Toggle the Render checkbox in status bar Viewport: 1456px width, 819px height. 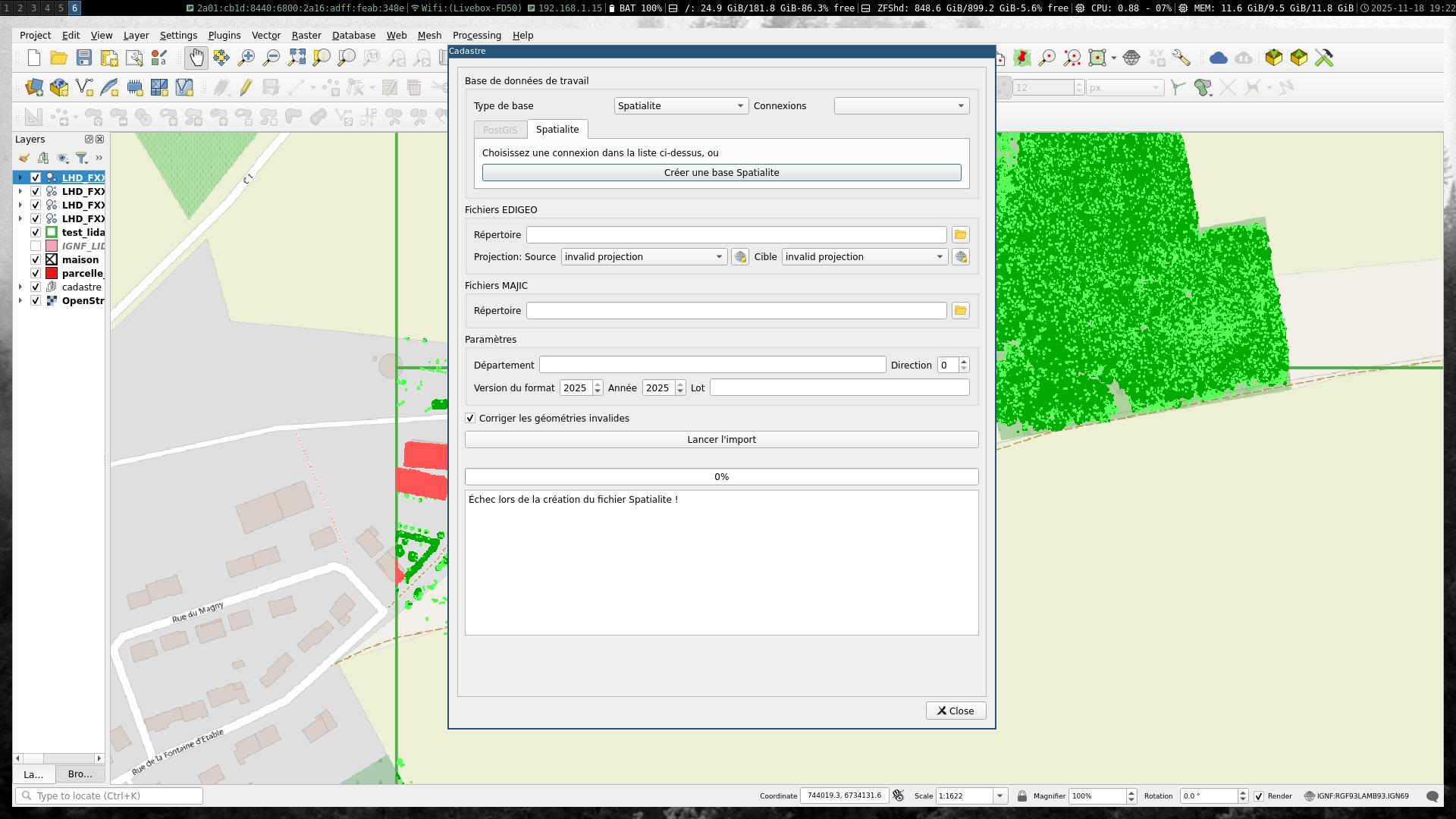(1259, 796)
